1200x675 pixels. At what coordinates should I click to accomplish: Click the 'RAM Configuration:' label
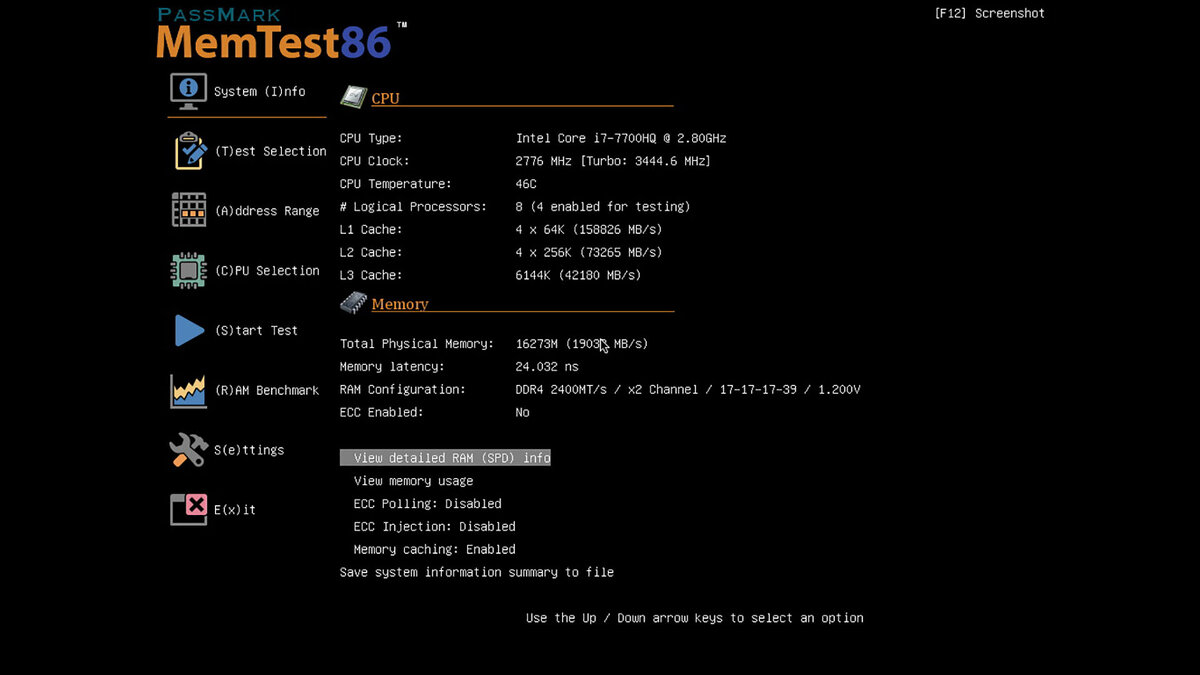(x=403, y=390)
